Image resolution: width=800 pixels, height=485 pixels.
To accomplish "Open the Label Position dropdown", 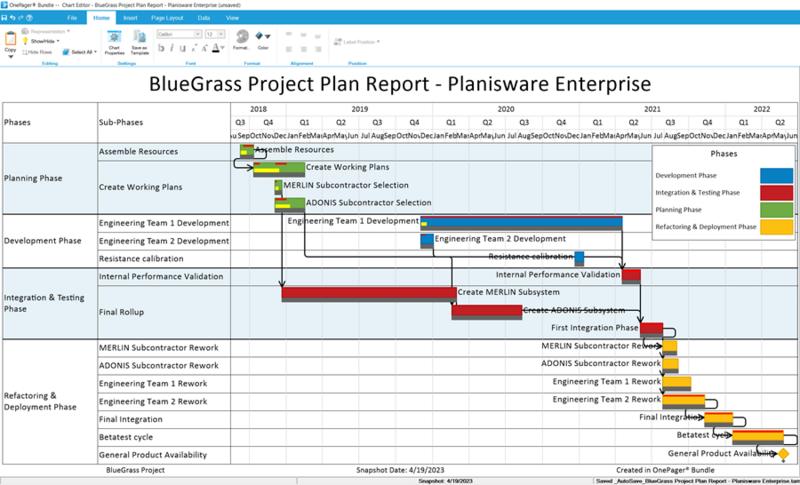I will coord(357,42).
